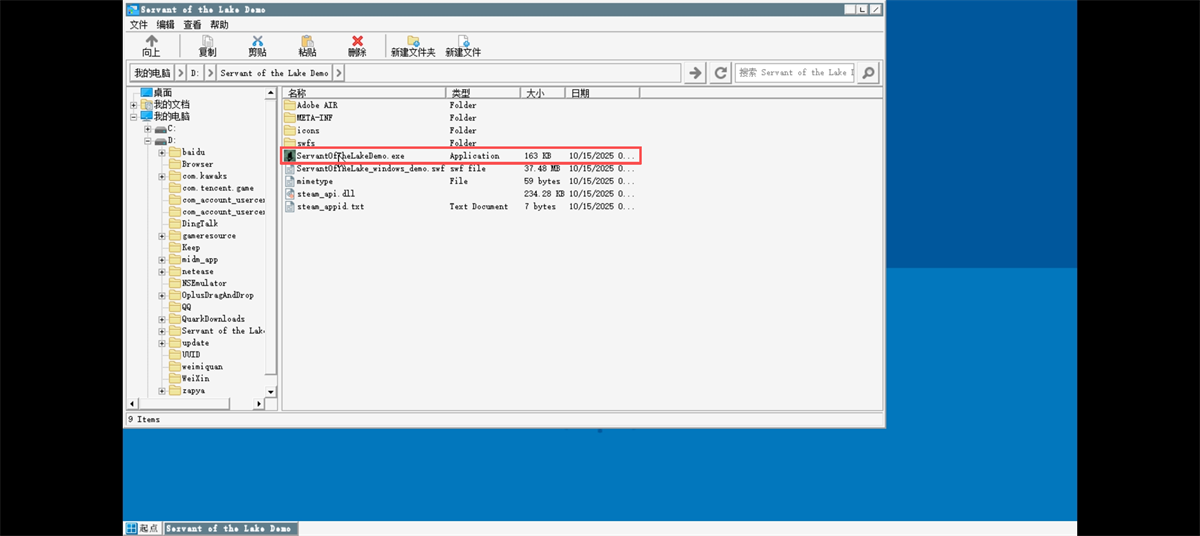Create a folder with 新建文件夹 icon
The image size is (1200, 536).
point(412,41)
